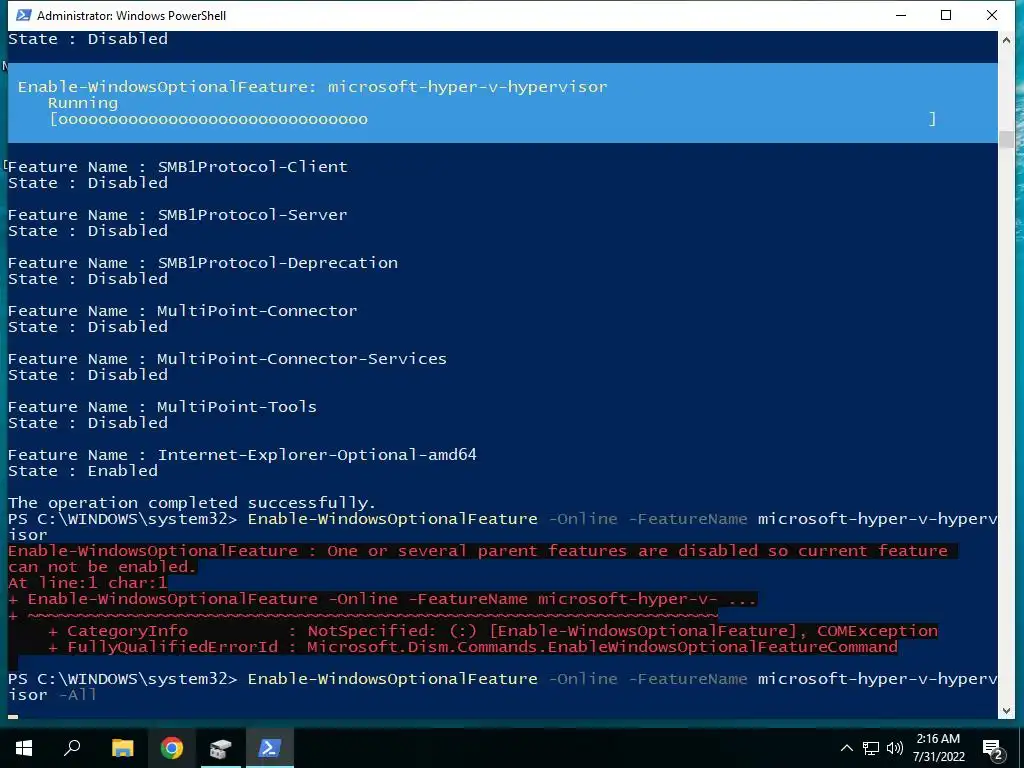This screenshot has width=1024, height=768.
Task: Open the Action Center notifications icon
Action: click(x=993, y=749)
